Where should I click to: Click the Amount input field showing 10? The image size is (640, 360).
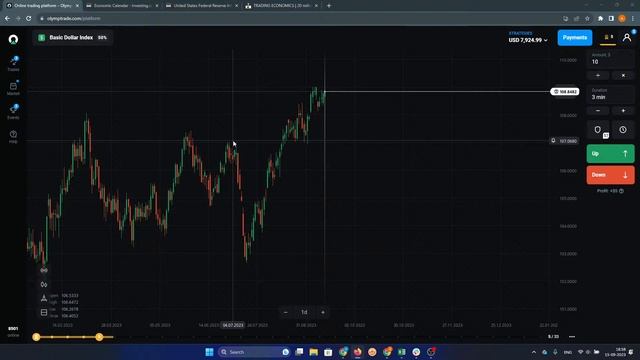[610, 59]
